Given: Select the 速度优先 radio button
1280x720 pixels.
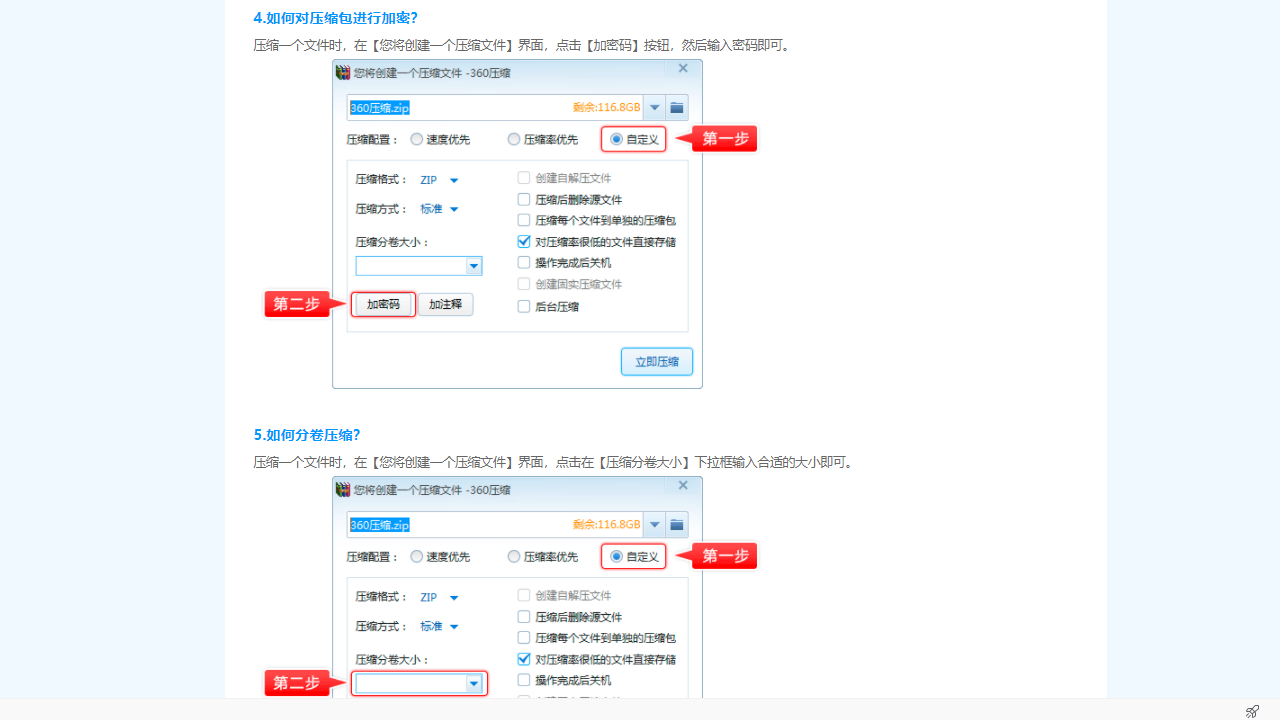Looking at the screenshot, I should (x=416, y=139).
